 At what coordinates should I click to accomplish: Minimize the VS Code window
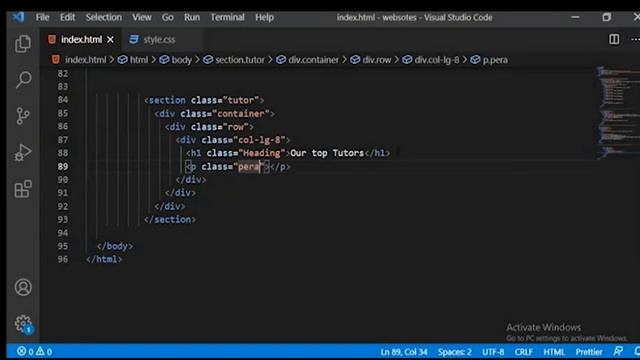[x=575, y=17]
